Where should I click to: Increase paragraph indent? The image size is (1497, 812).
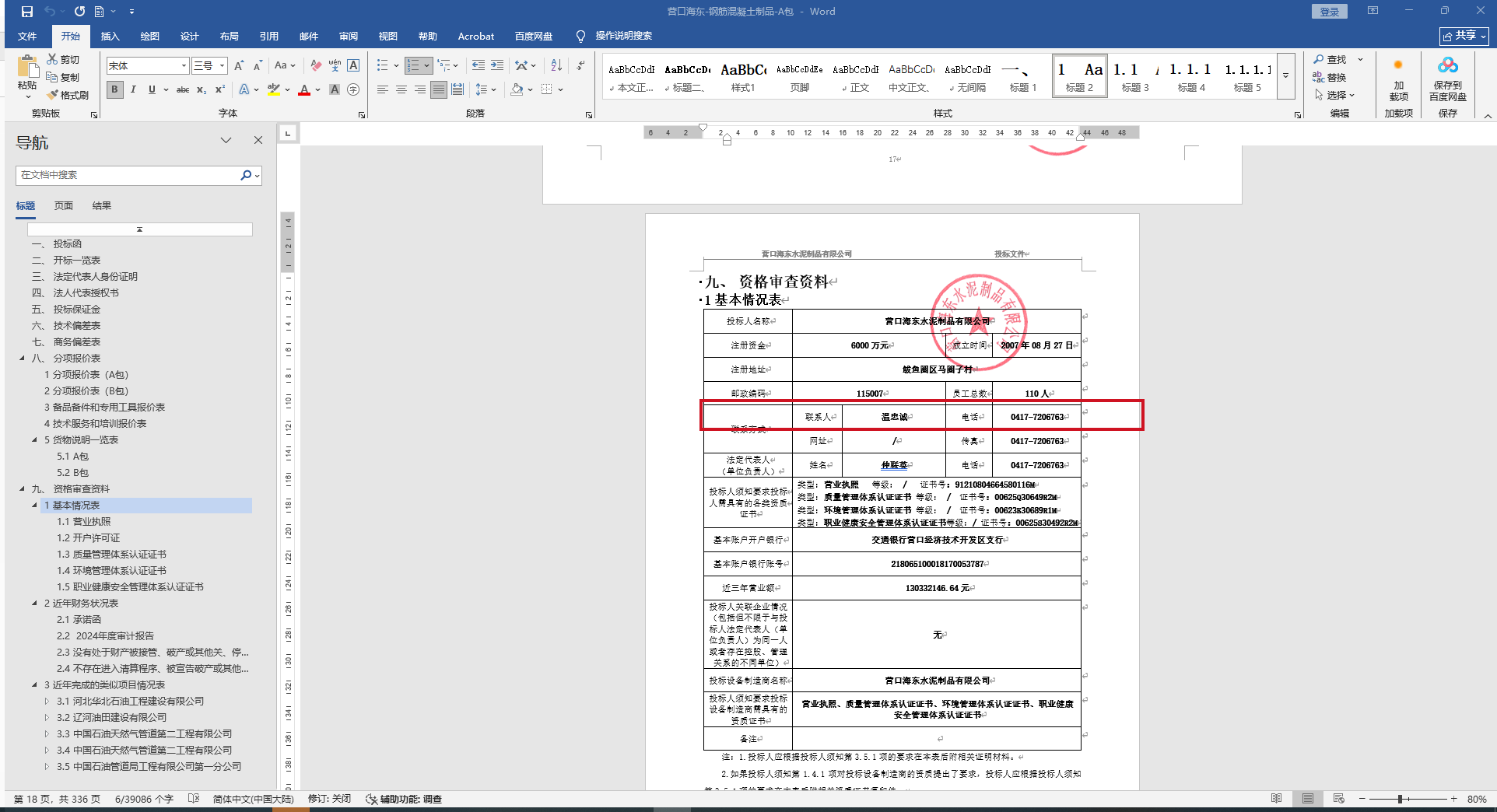point(497,65)
